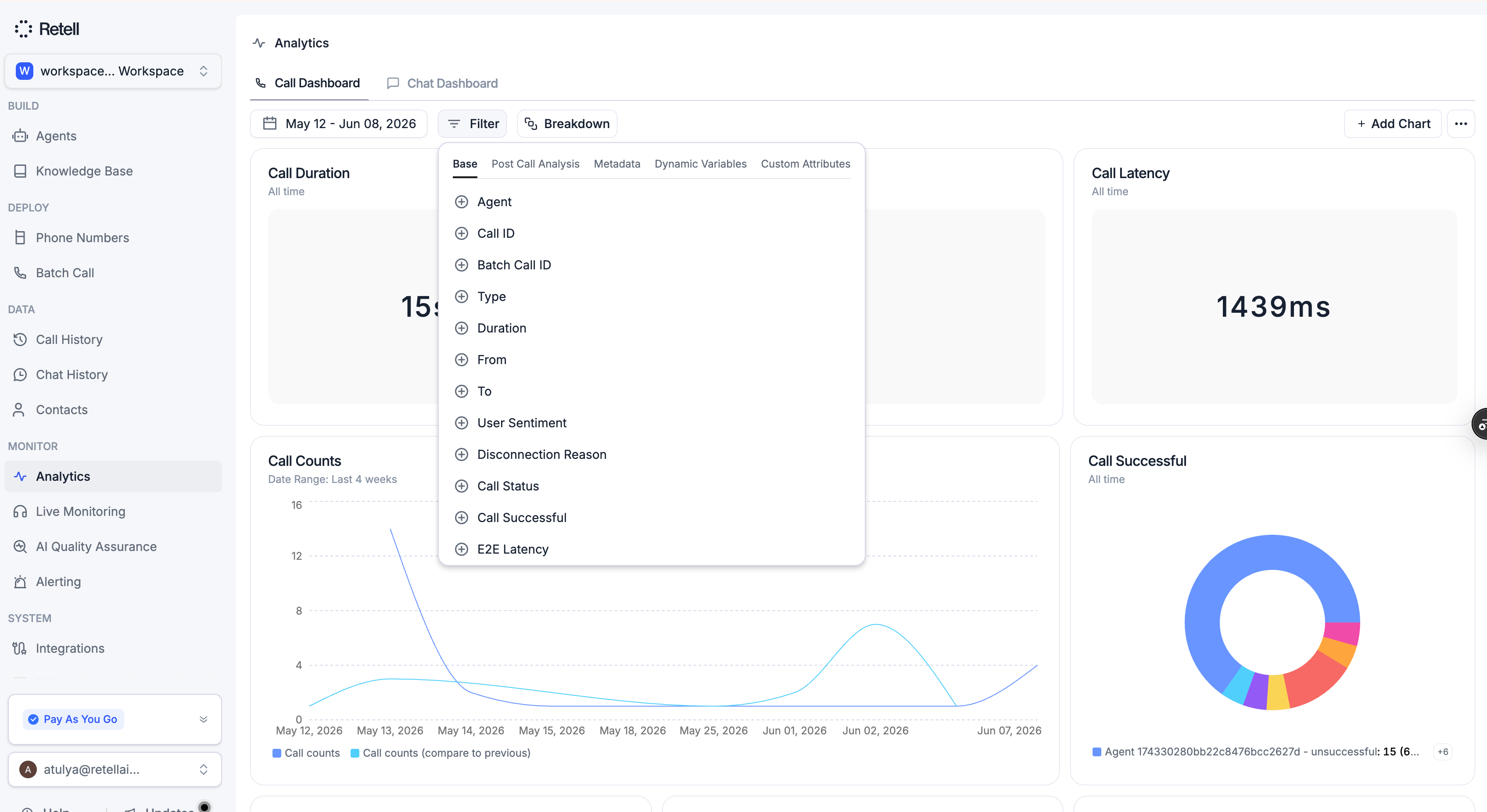
Task: Click the Batch Call phone icon
Action: pyautogui.click(x=20, y=272)
